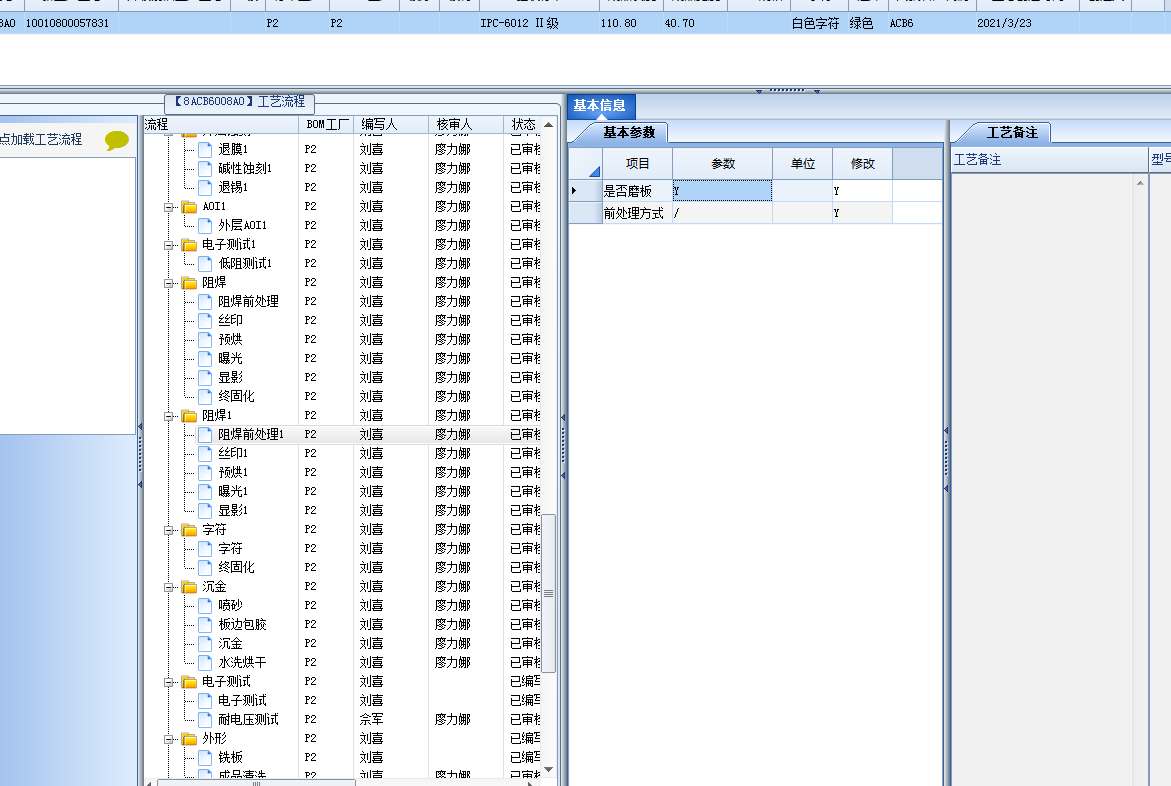Click the 退锡1 document icon

205,187
